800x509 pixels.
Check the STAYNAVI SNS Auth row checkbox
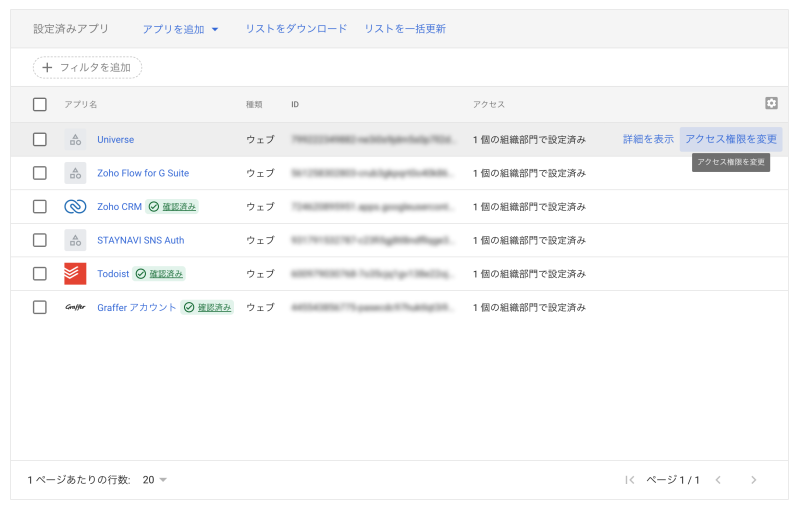[39, 240]
